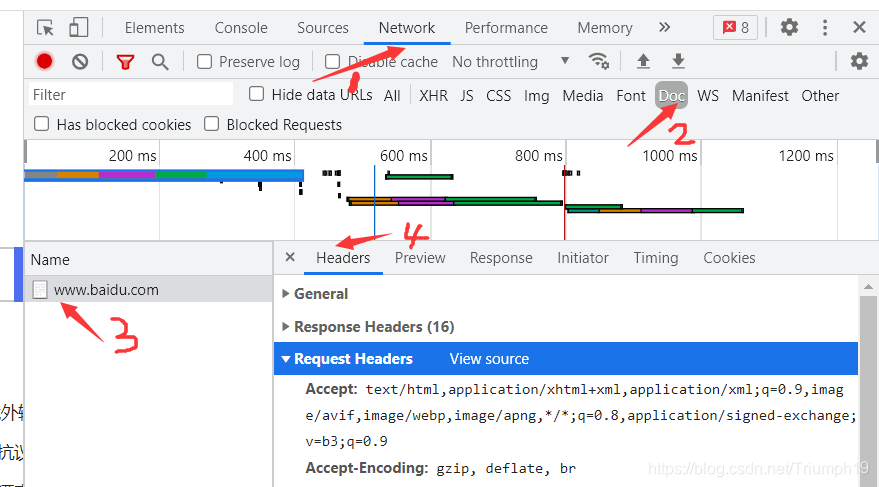Filter requests by Manifest
Screen dimensions: 879x487
point(760,96)
